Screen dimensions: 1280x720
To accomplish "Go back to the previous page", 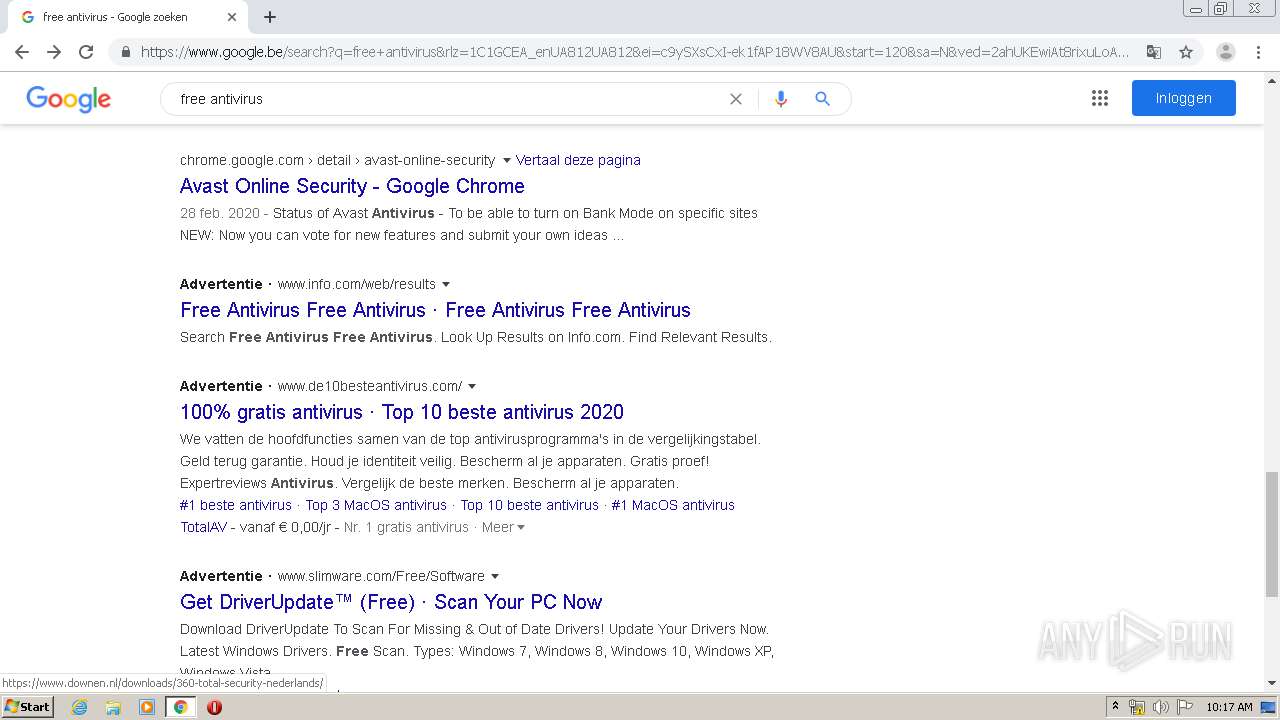I will 22,52.
